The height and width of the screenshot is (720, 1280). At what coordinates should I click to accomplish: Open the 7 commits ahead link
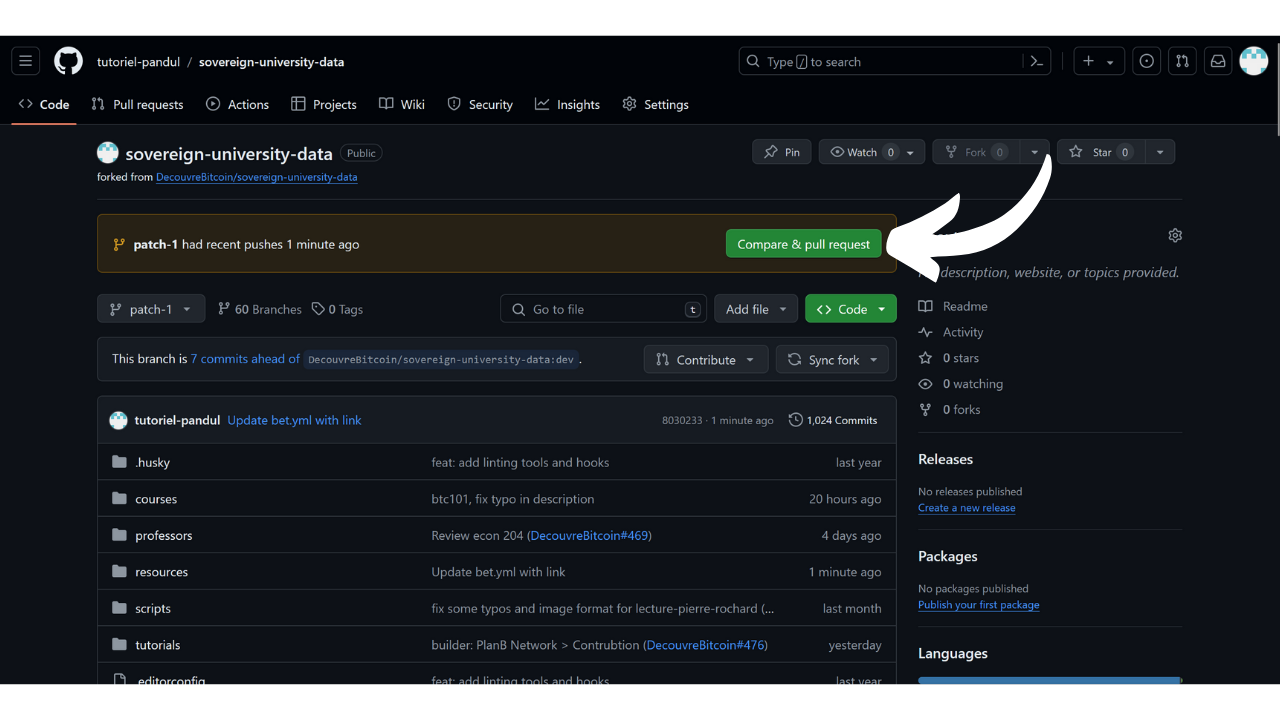tap(245, 359)
